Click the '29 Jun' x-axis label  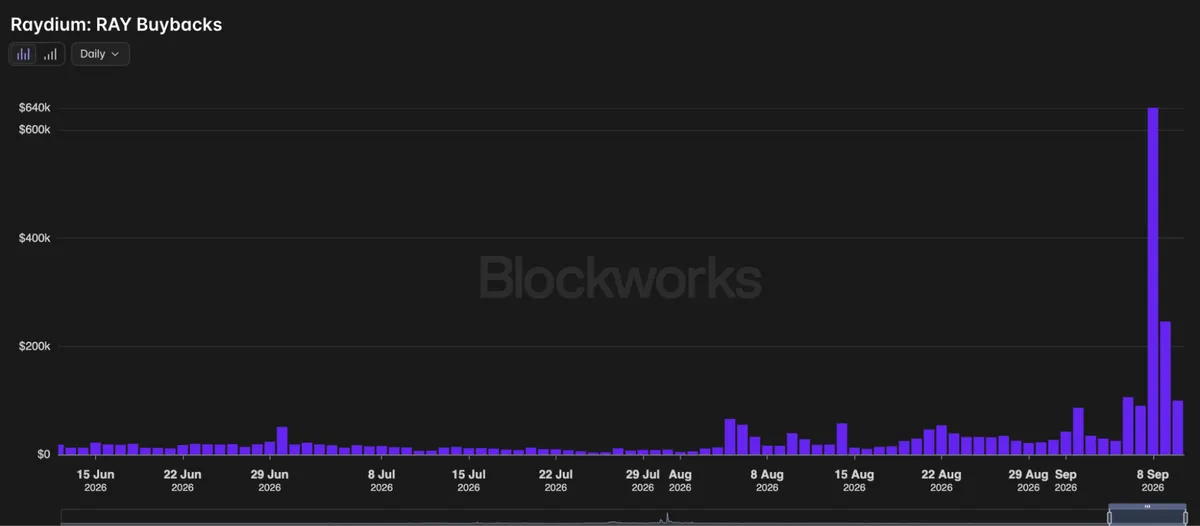coord(270,474)
